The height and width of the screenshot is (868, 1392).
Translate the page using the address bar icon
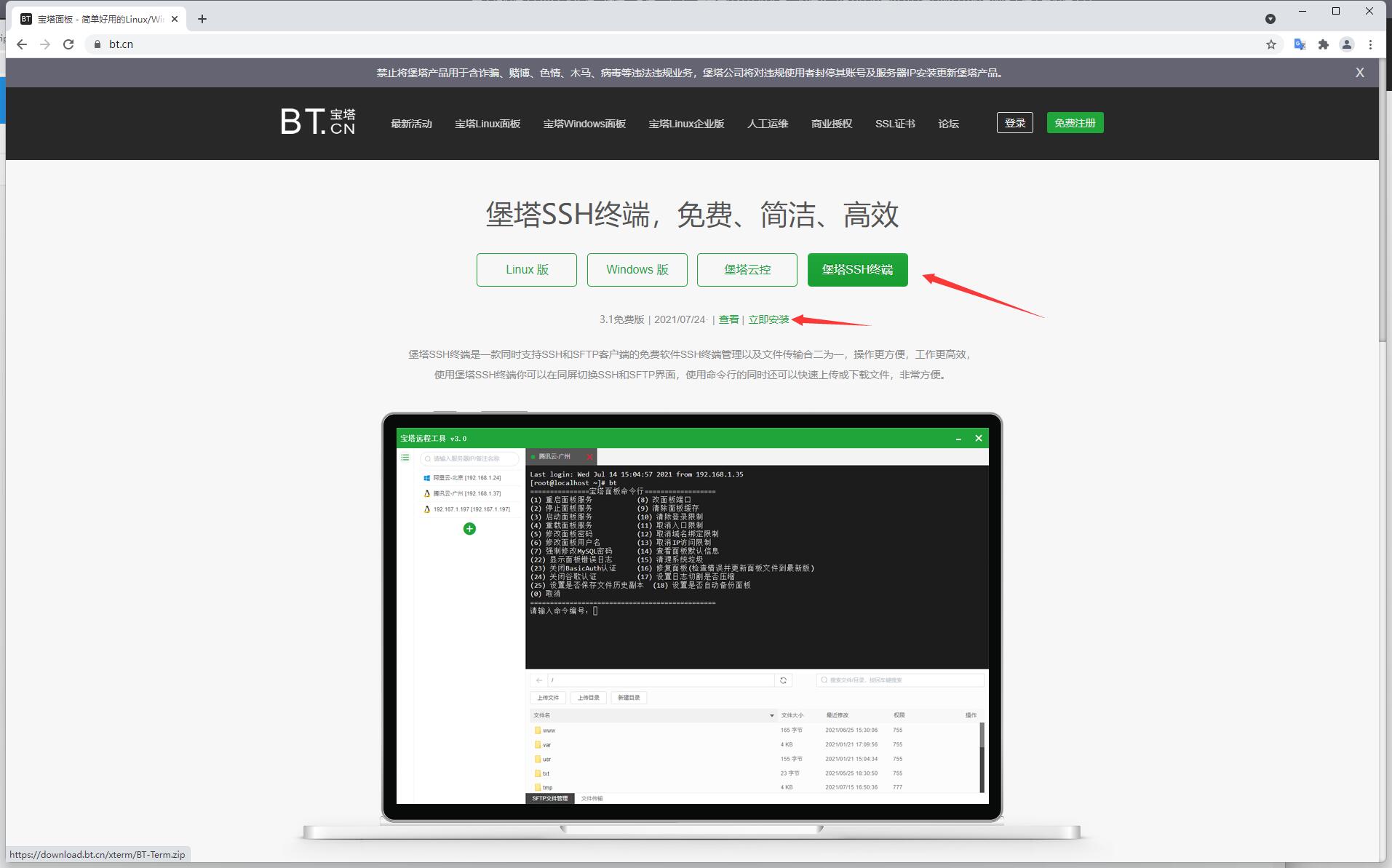tap(1300, 44)
